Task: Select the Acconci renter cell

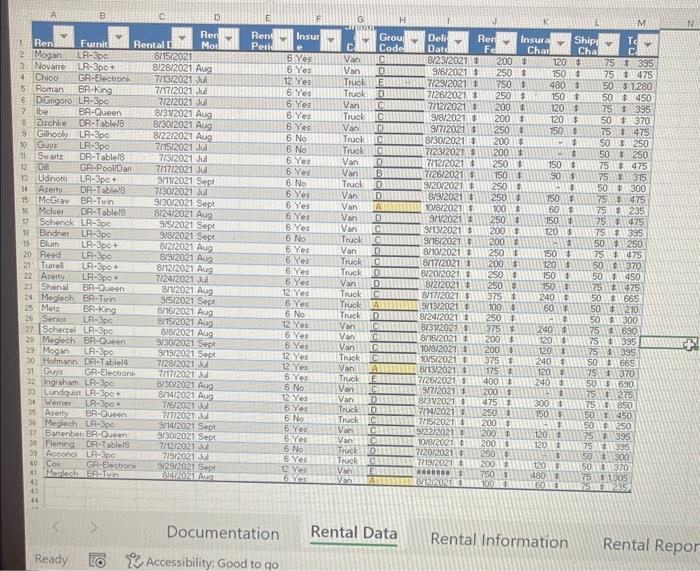Action: [x=66, y=454]
